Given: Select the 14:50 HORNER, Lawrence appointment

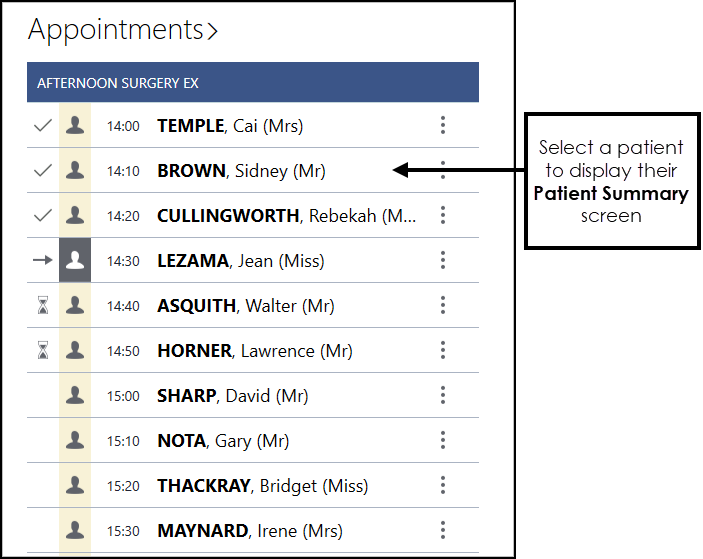Looking at the screenshot, I should [254, 351].
